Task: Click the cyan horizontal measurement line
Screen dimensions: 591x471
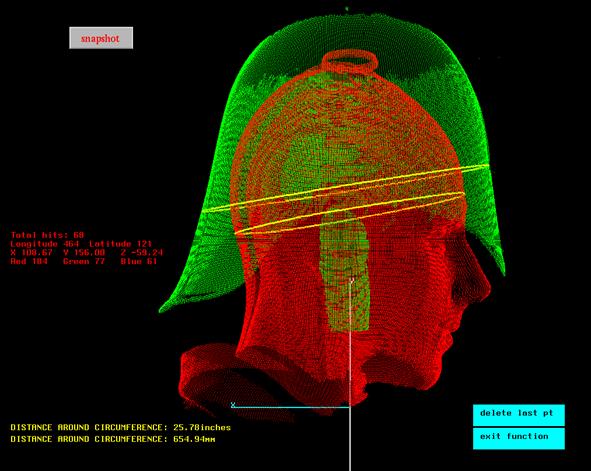Action: pyautogui.click(x=291, y=407)
